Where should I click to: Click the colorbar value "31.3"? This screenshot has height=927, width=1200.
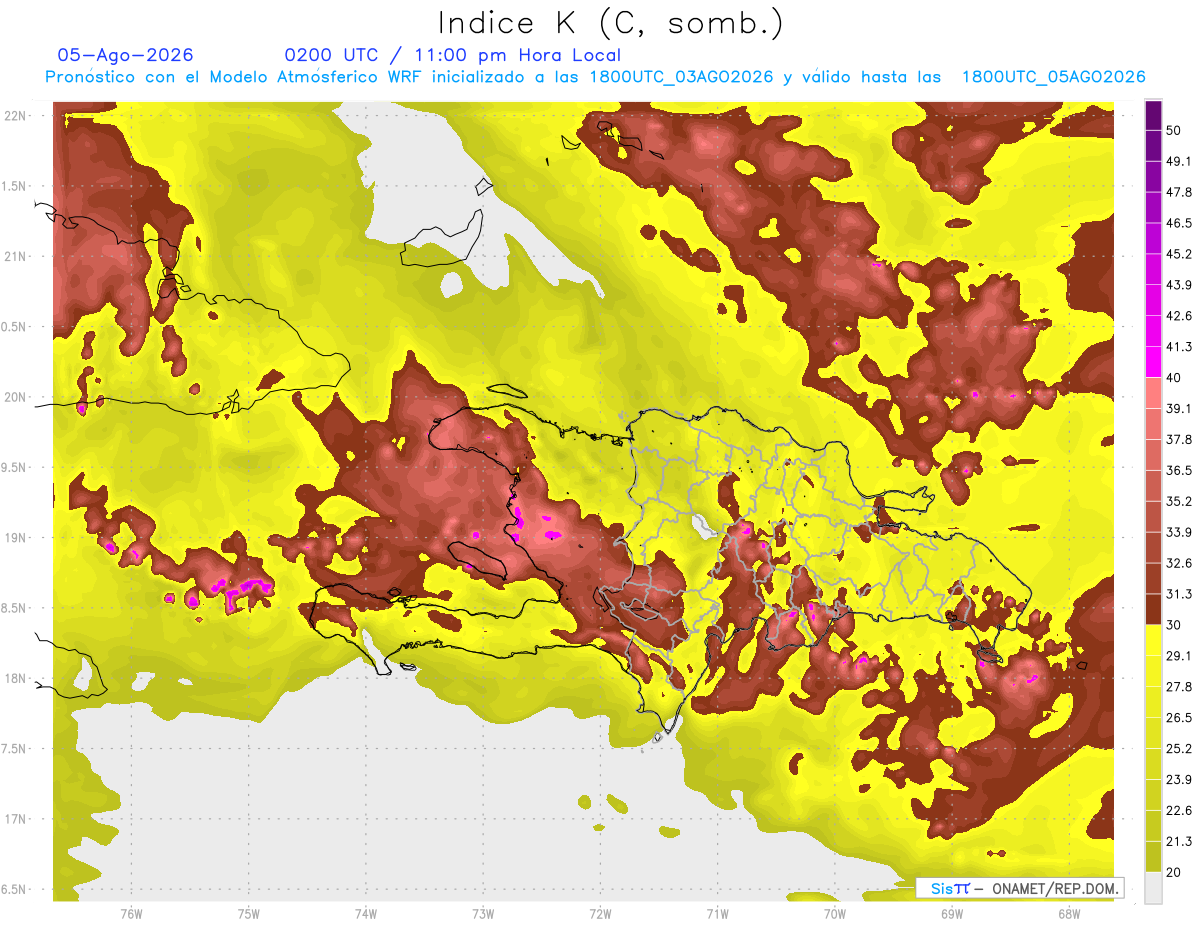(x=1178, y=594)
